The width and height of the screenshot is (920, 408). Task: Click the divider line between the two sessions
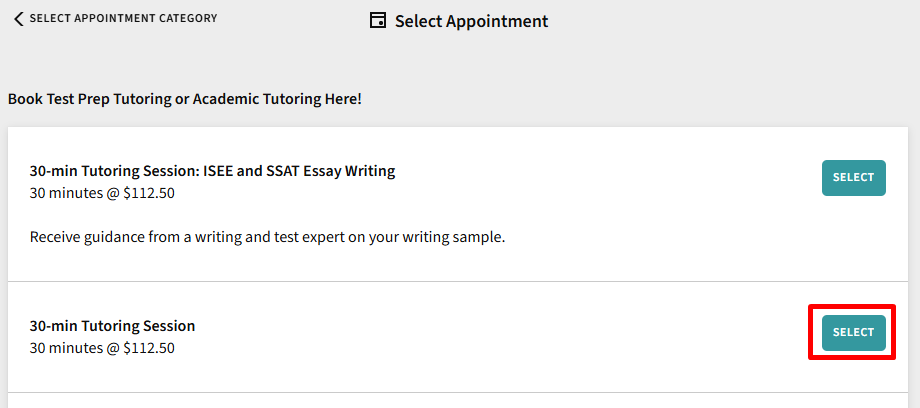(x=459, y=282)
